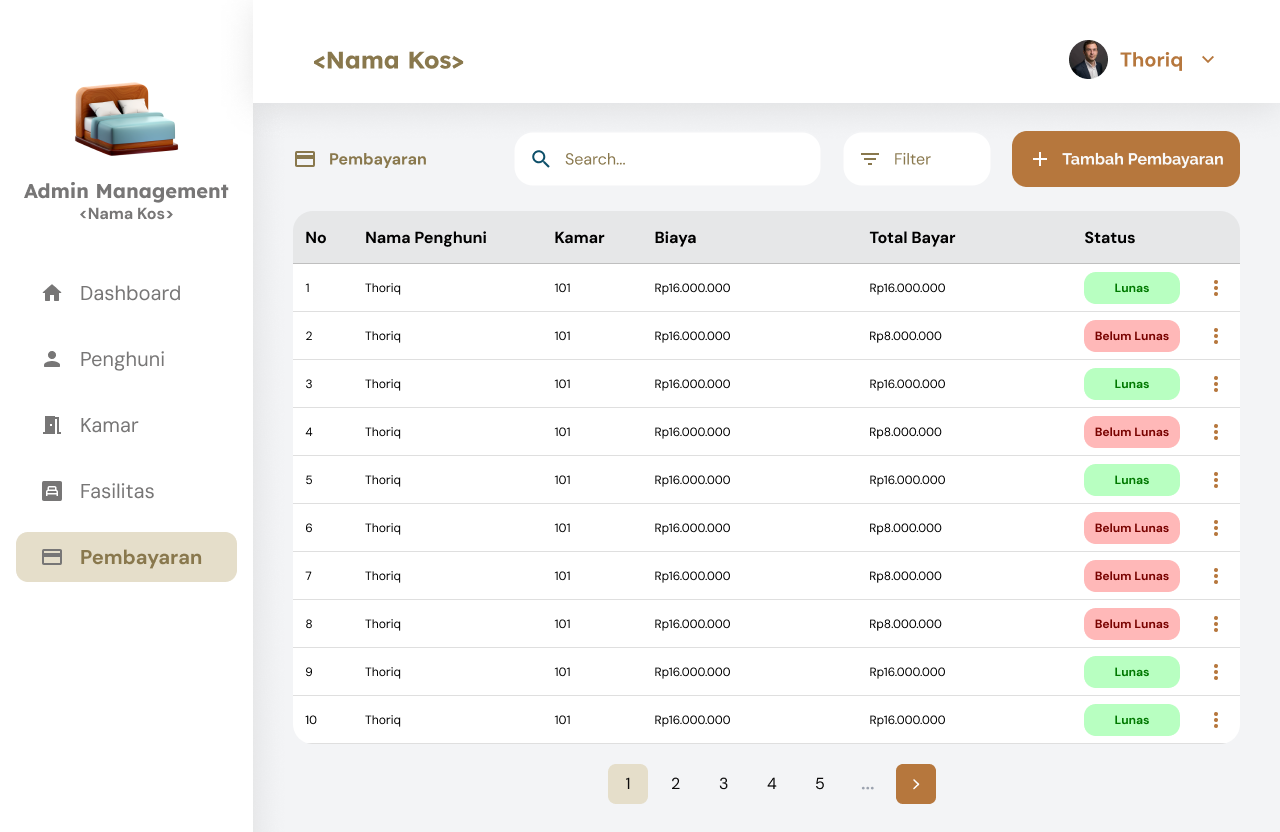The image size is (1280, 832).
Task: Toggle Belum Lunas status on row 2
Action: coord(1131,335)
